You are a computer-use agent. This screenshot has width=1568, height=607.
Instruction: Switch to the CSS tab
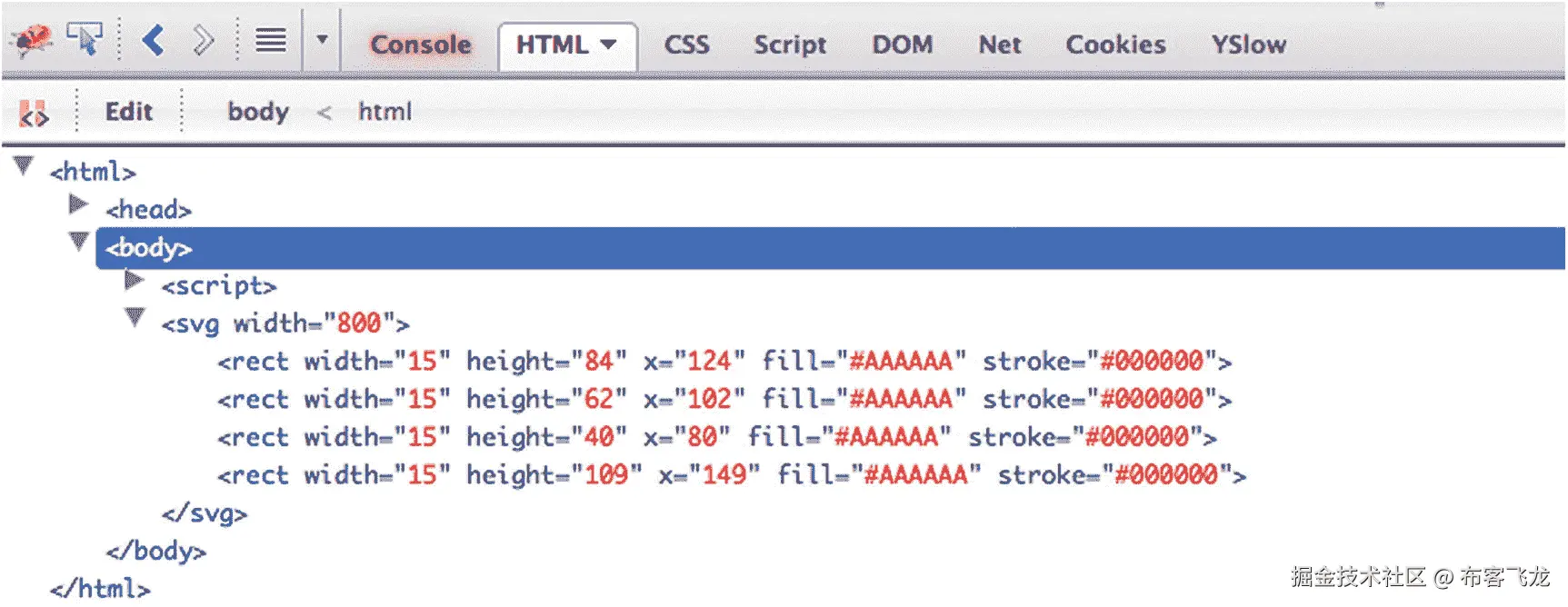click(686, 45)
